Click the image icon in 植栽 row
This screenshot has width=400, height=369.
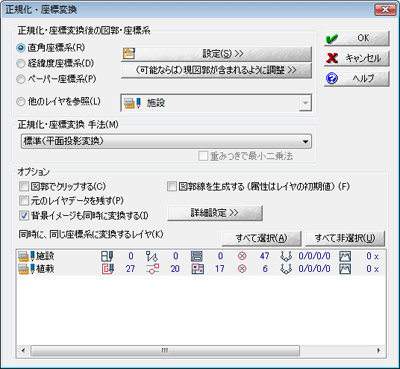tap(345, 269)
